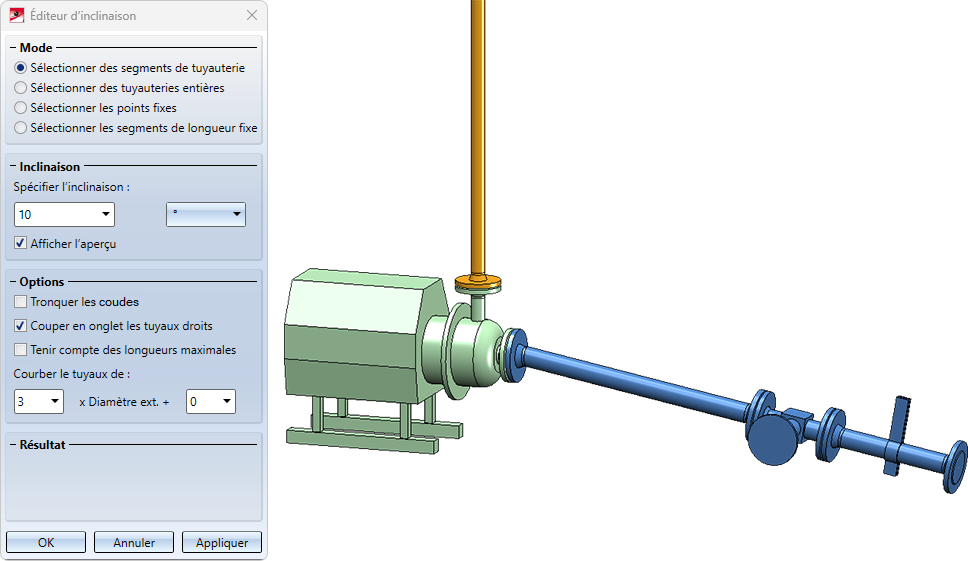Enable 'Tenir compte des longueurs maximales'
This screenshot has height=561, width=968.
(21, 350)
